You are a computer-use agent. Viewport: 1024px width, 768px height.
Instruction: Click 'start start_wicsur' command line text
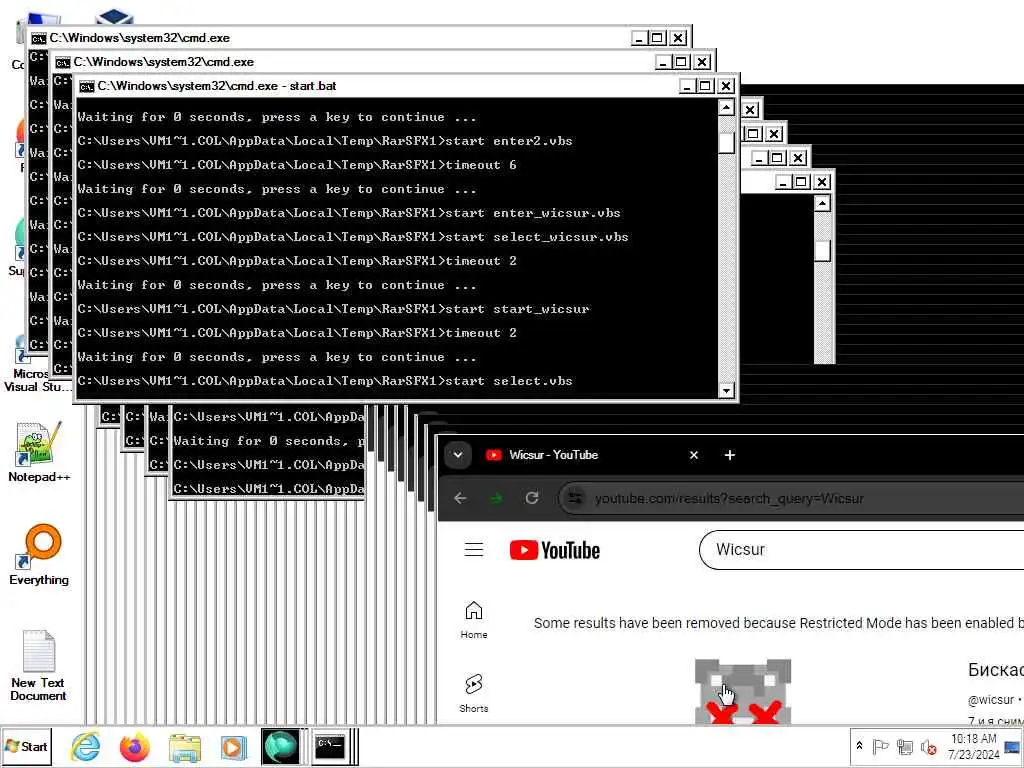pyautogui.click(x=517, y=309)
